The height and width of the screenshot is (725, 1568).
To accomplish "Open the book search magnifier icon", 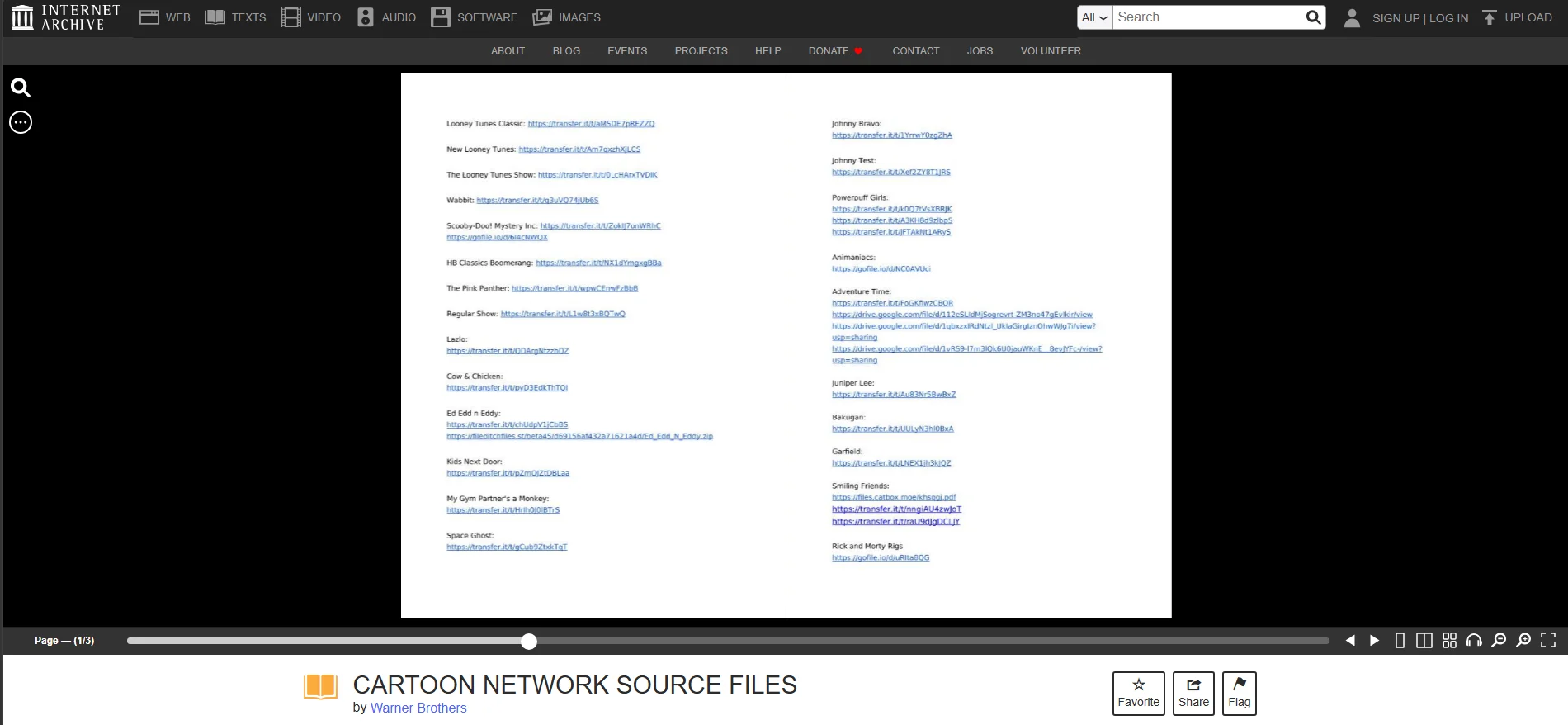I will point(21,88).
